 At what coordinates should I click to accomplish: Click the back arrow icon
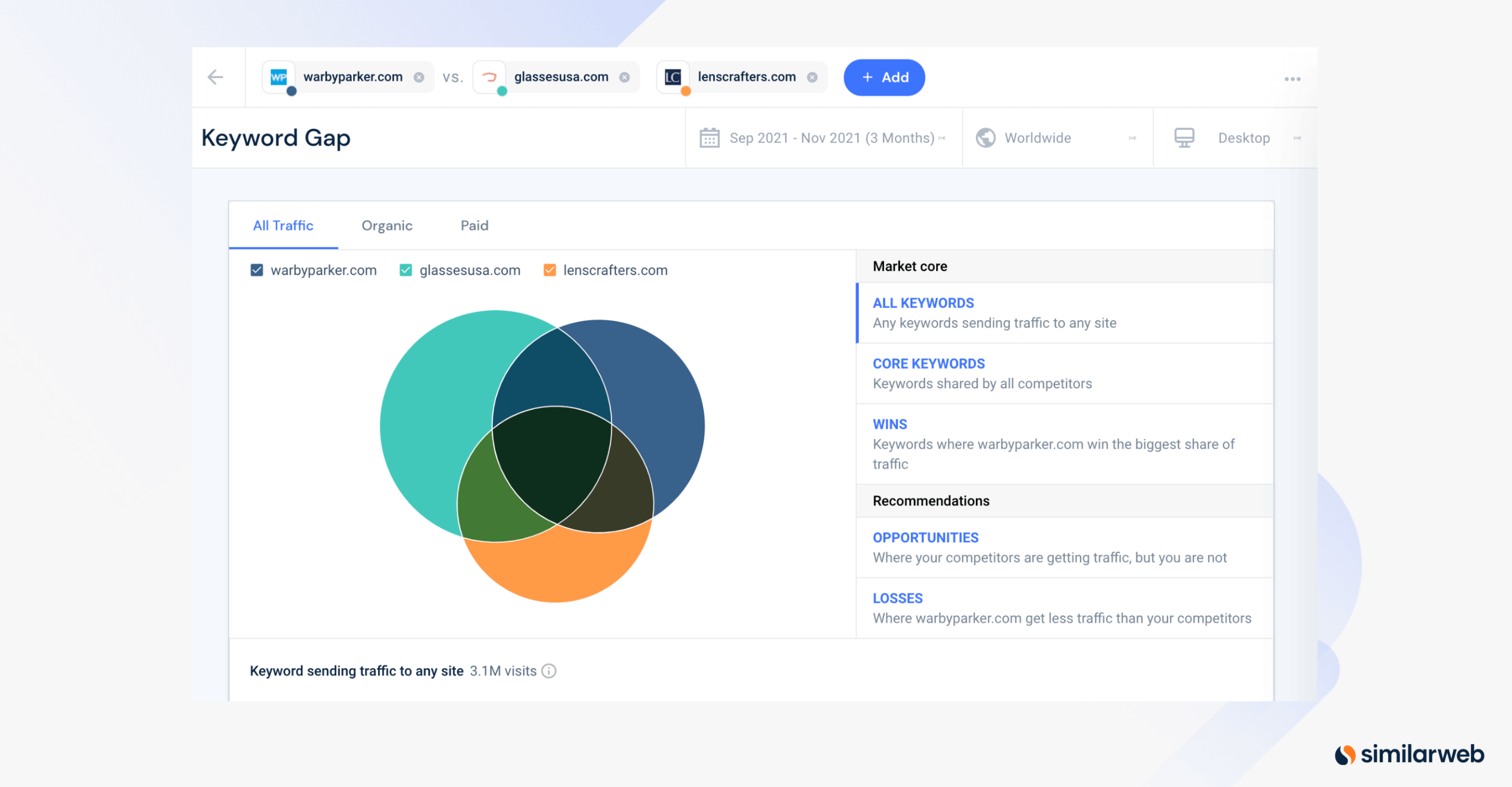(216, 77)
